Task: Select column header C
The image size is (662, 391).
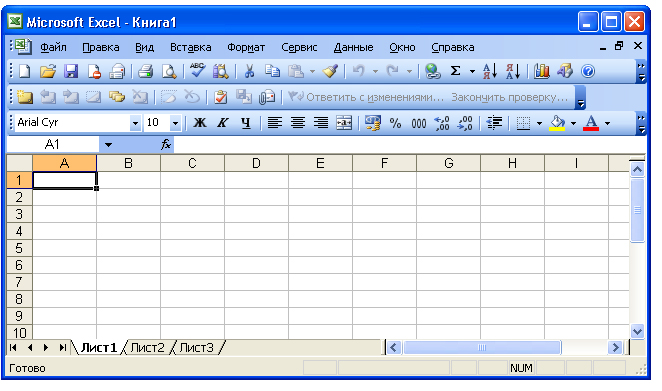Action: 193,163
